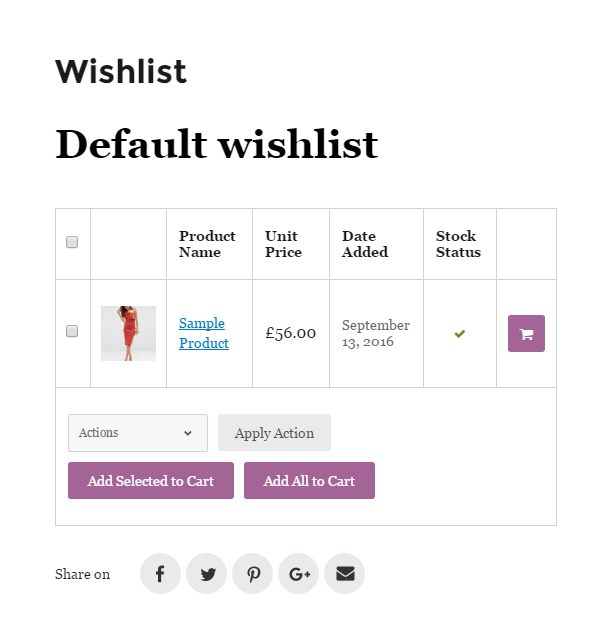Screen dimensions: 608x640
Task: Check the Sample Product row checkbox
Action: tap(72, 331)
